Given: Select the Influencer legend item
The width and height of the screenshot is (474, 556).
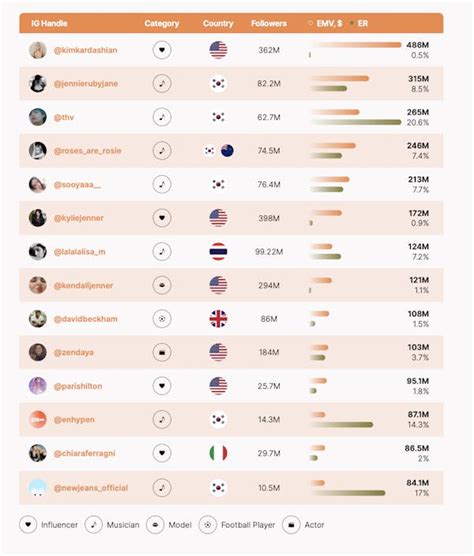Looking at the screenshot, I should (x=49, y=525).
